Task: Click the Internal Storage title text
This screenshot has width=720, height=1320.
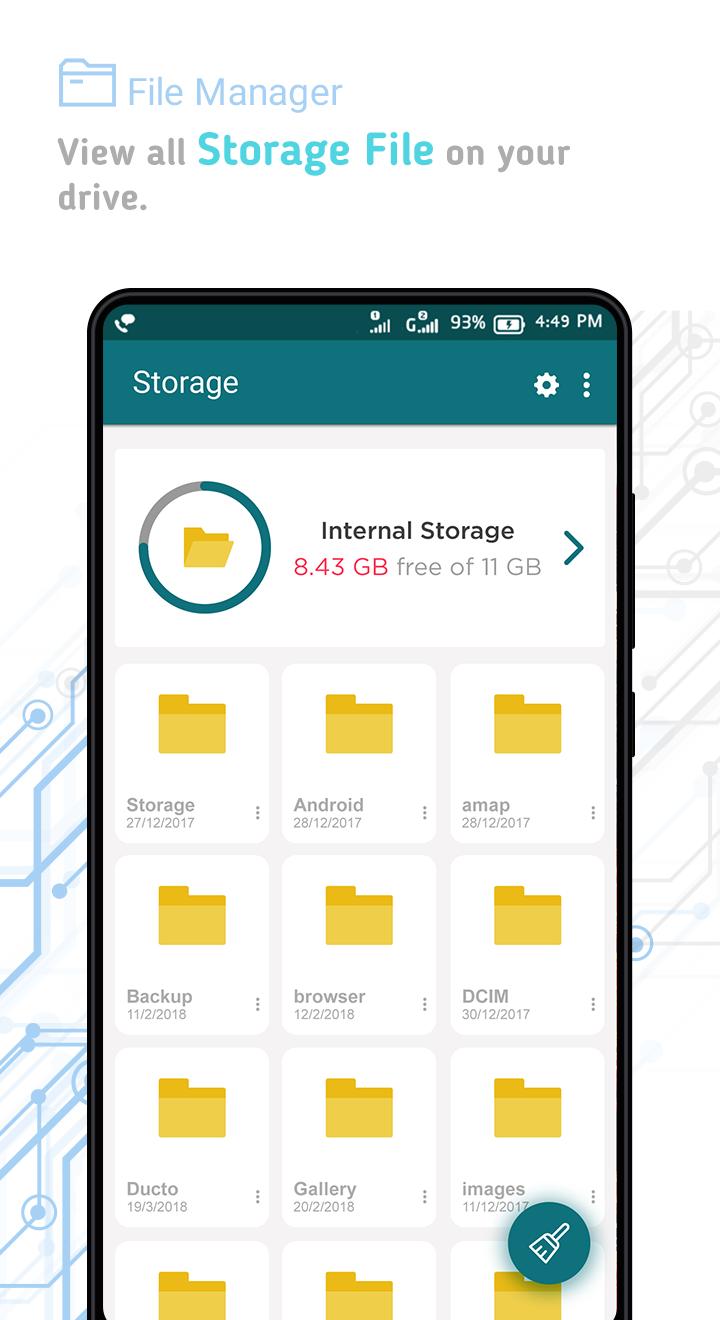Action: pos(417,531)
